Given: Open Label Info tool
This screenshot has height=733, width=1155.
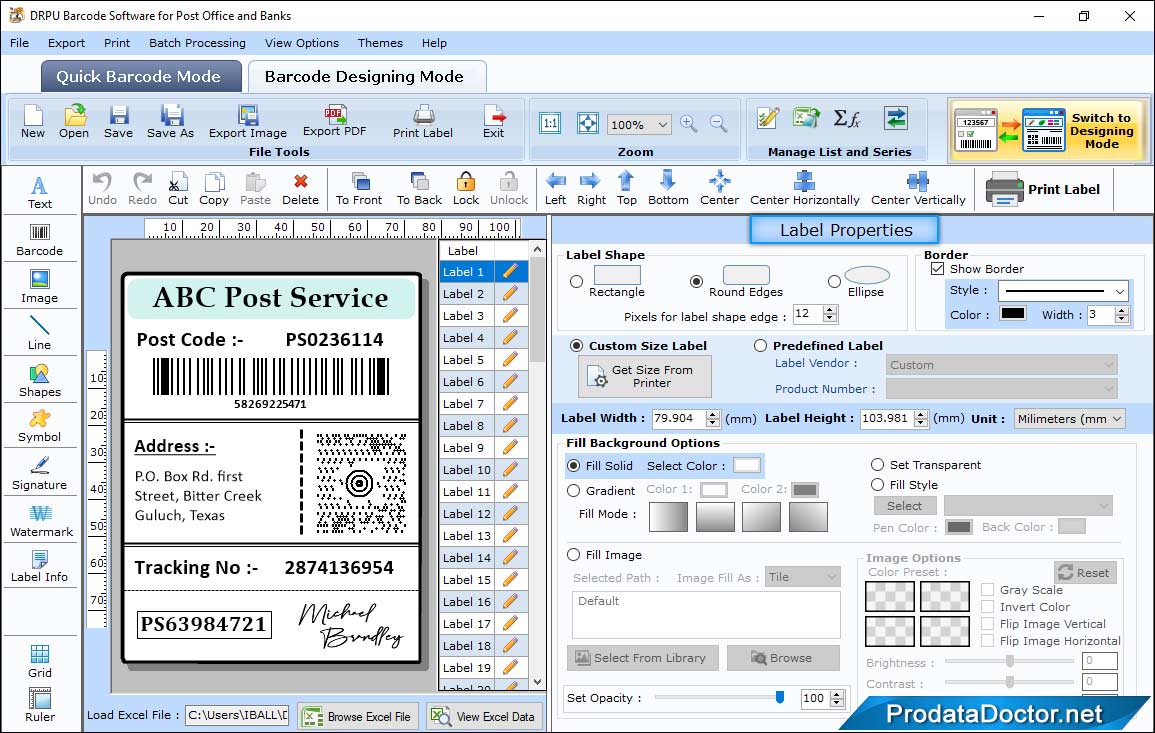Looking at the screenshot, I should point(40,567).
